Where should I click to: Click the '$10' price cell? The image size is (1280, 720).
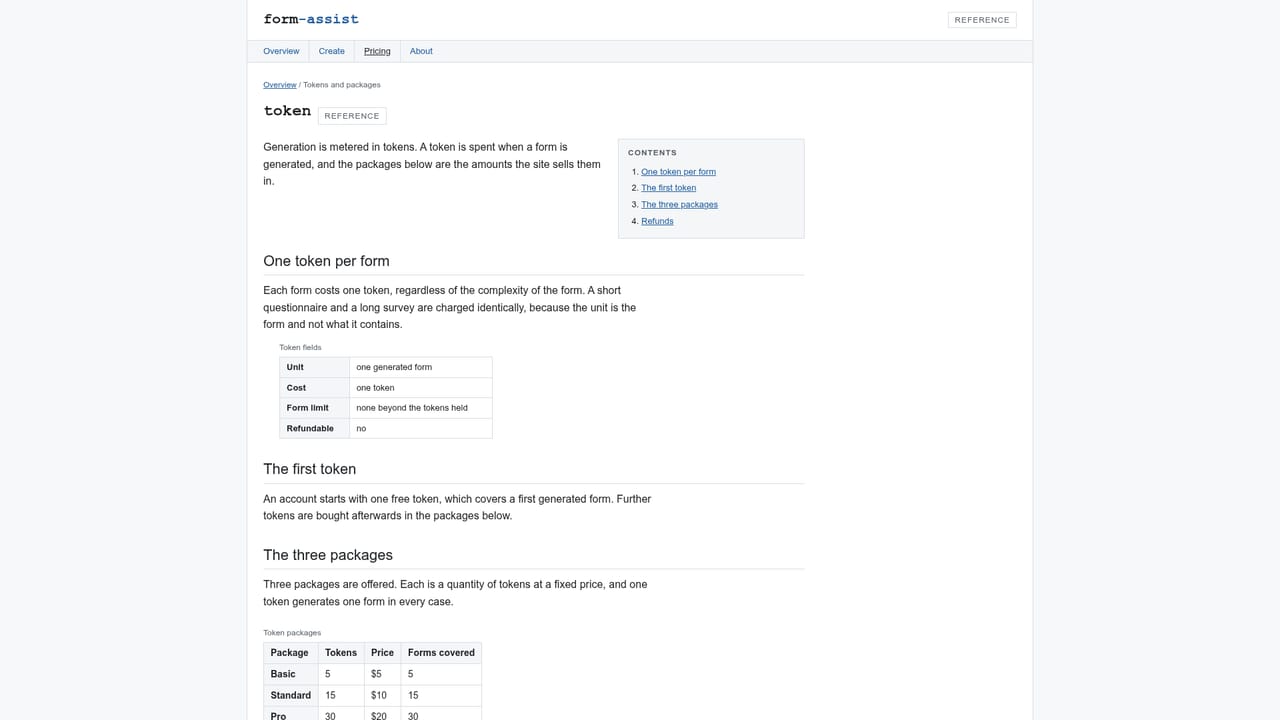pos(382,695)
